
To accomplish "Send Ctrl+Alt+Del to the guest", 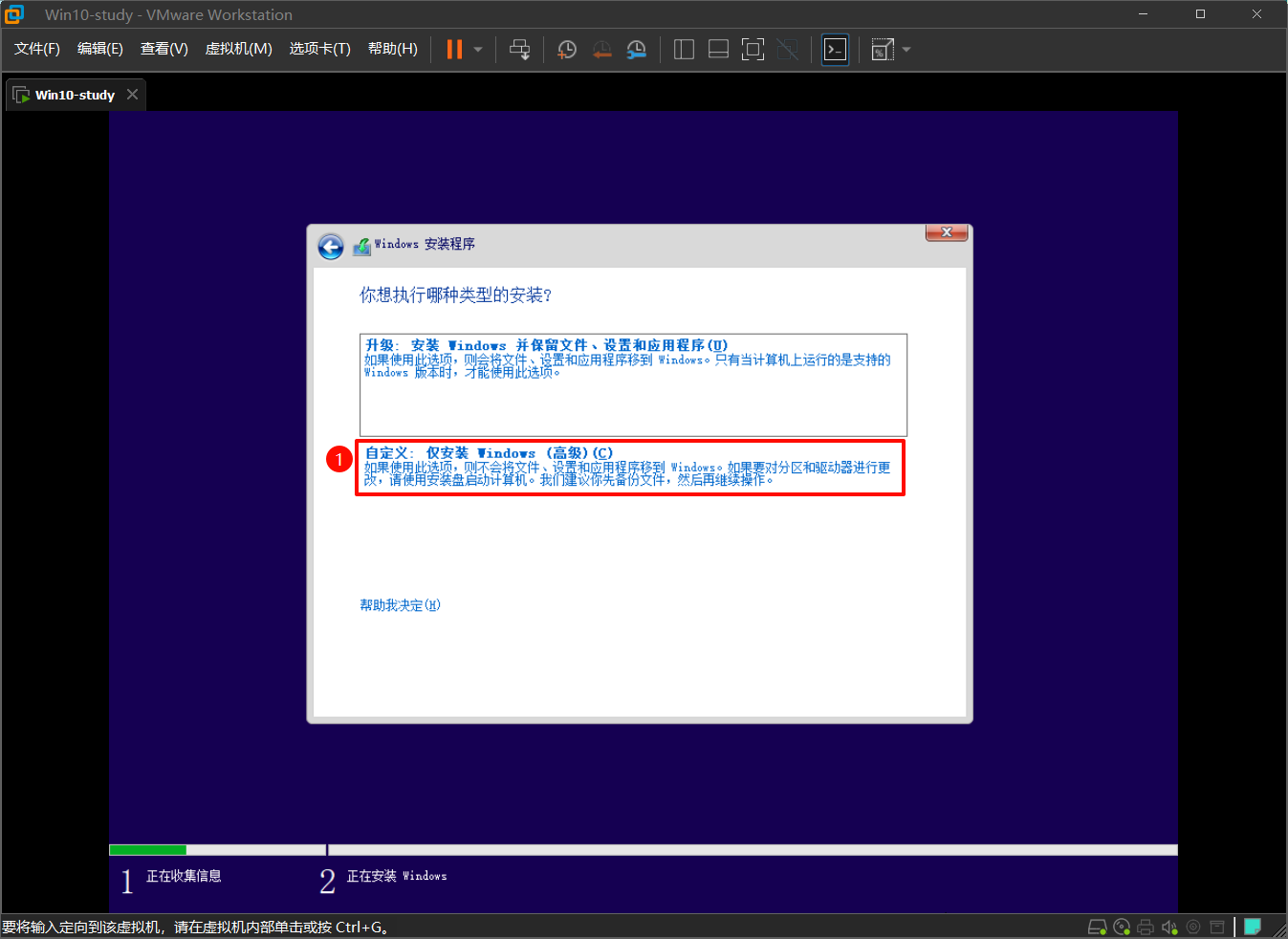I will 519,49.
